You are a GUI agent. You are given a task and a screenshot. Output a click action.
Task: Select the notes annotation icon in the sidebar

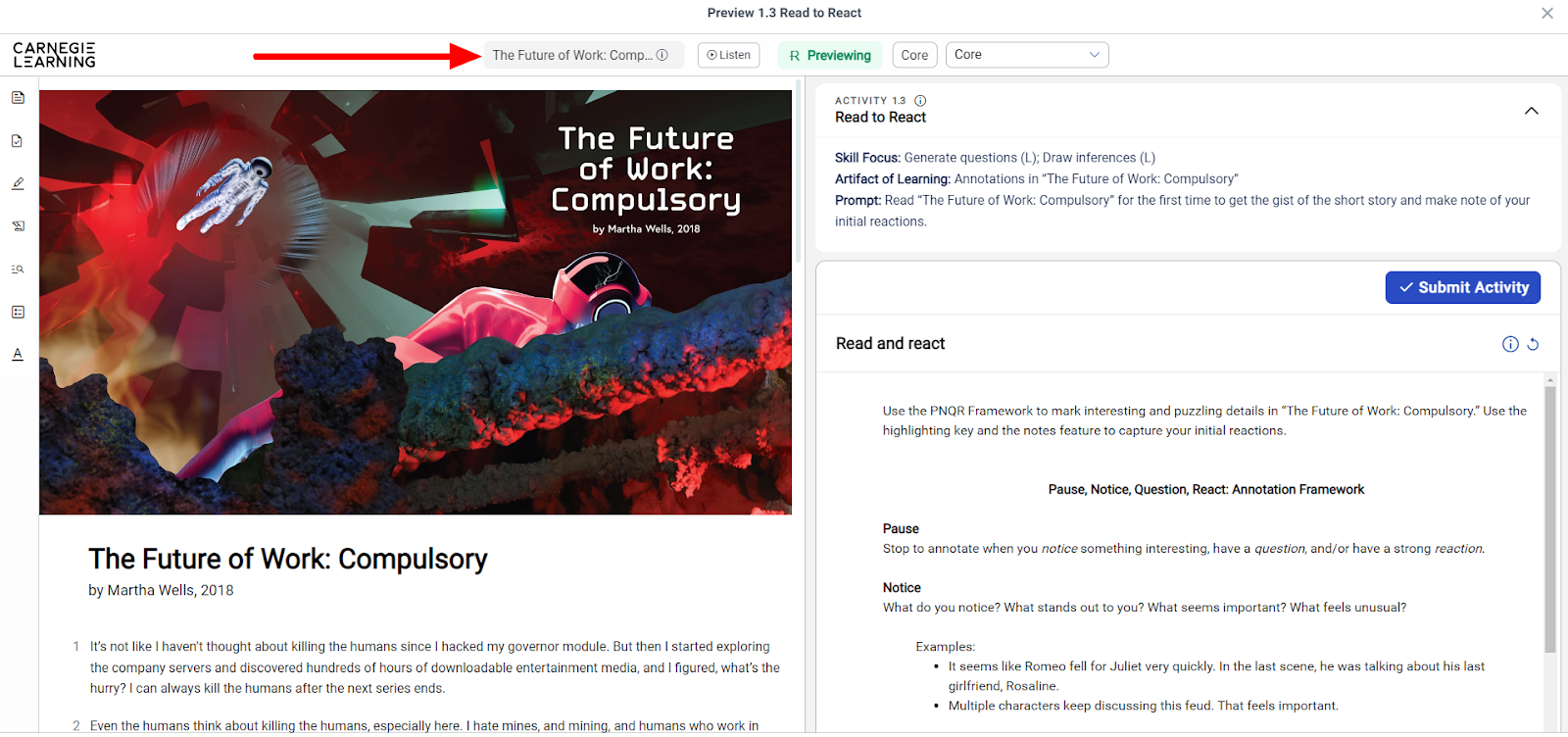(18, 225)
